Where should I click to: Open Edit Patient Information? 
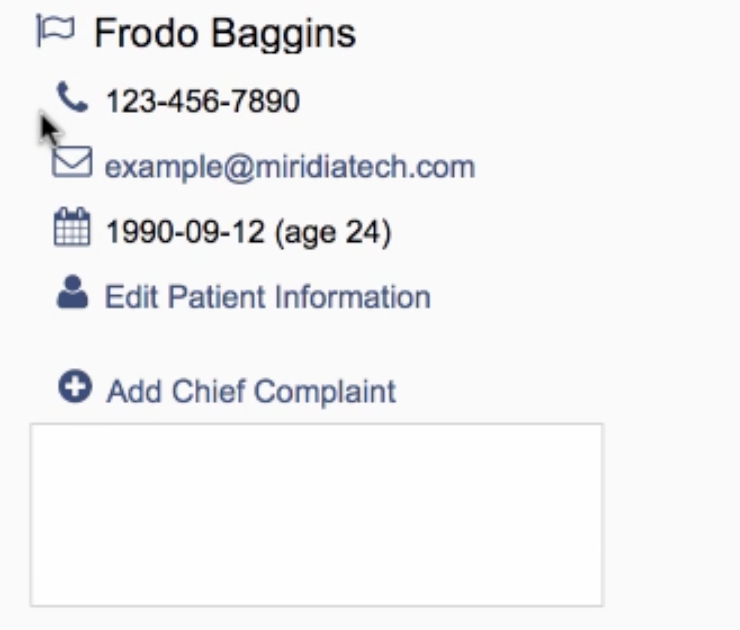coord(268,297)
